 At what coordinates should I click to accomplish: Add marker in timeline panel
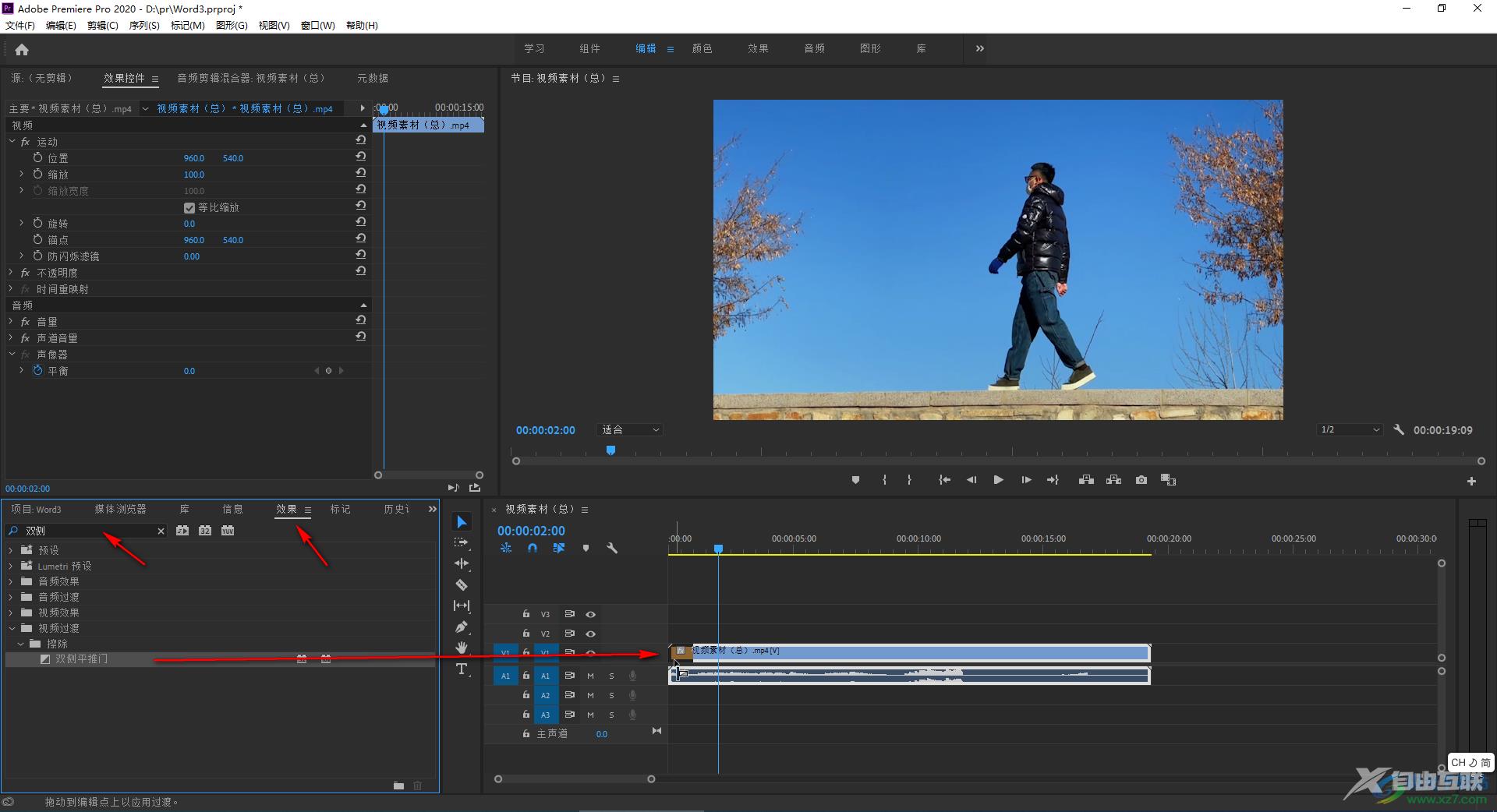pyautogui.click(x=586, y=548)
